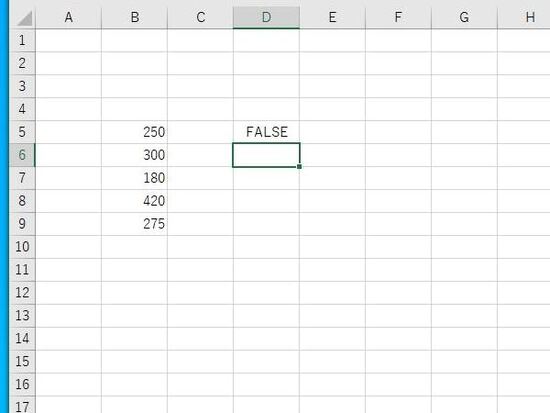This screenshot has width=550, height=413.
Task: Select cell with value 420
Action: click(x=135, y=201)
